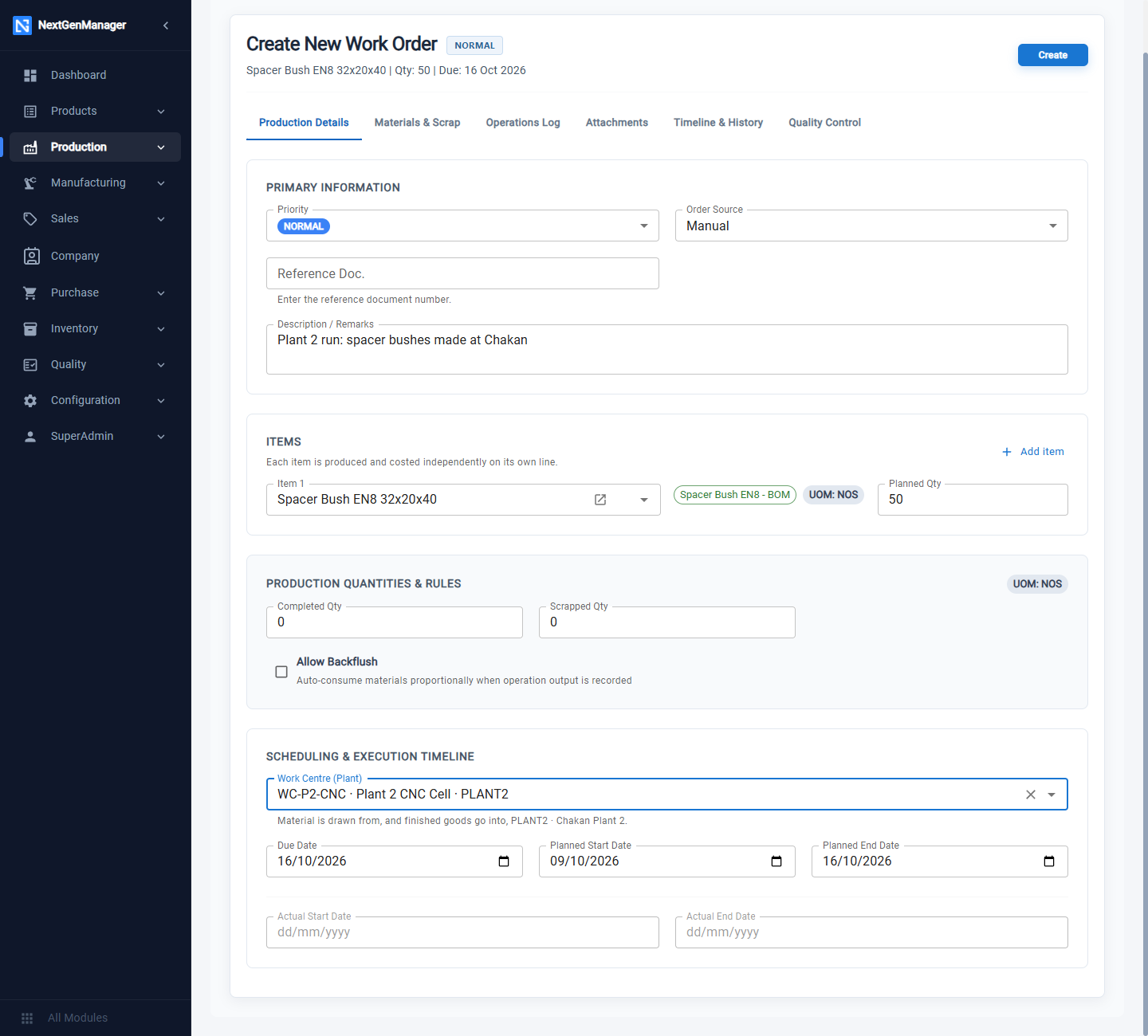Click the NextGenManager logo icon
The image size is (1148, 1036).
pyautogui.click(x=22, y=26)
